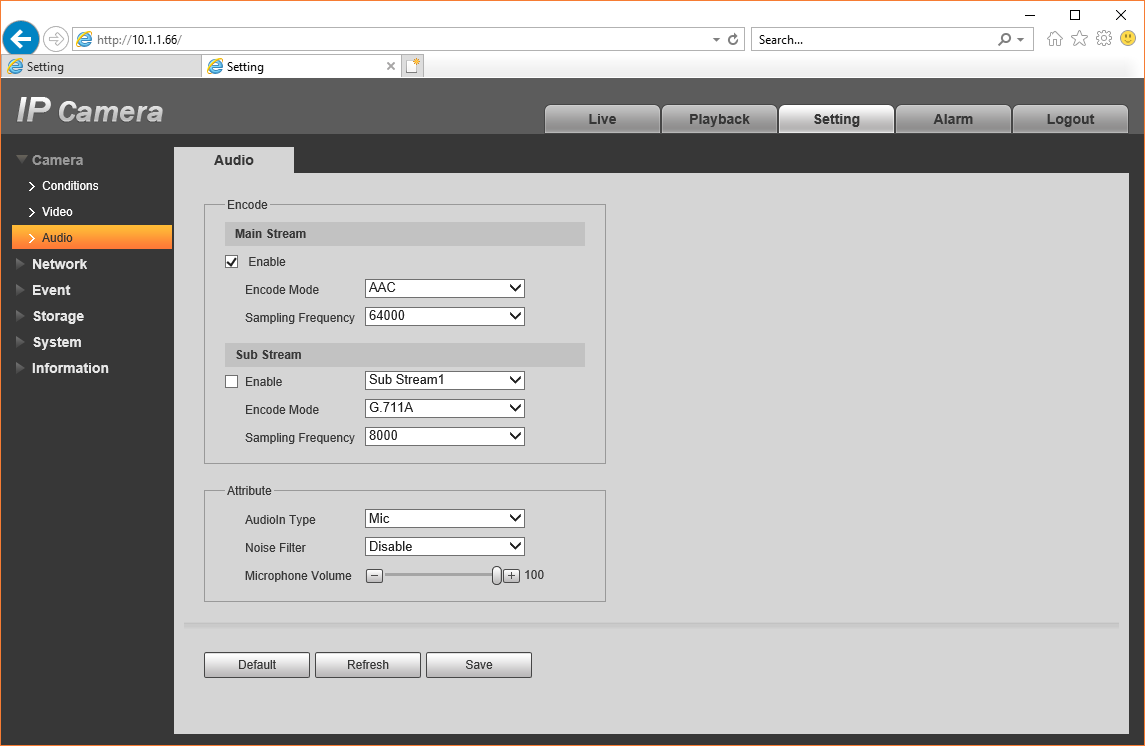Expand the Network section in sidebar
The image size is (1145, 746).
(x=59, y=264)
